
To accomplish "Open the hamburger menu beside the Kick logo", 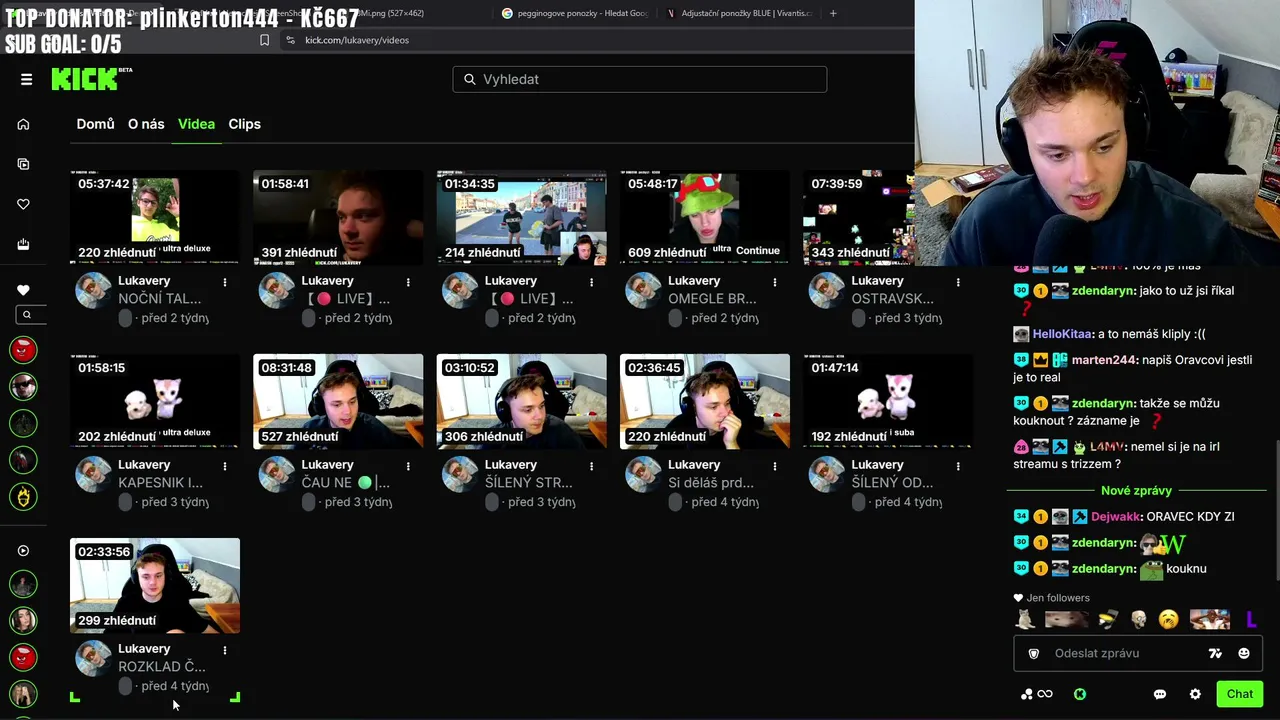I will pos(26,79).
